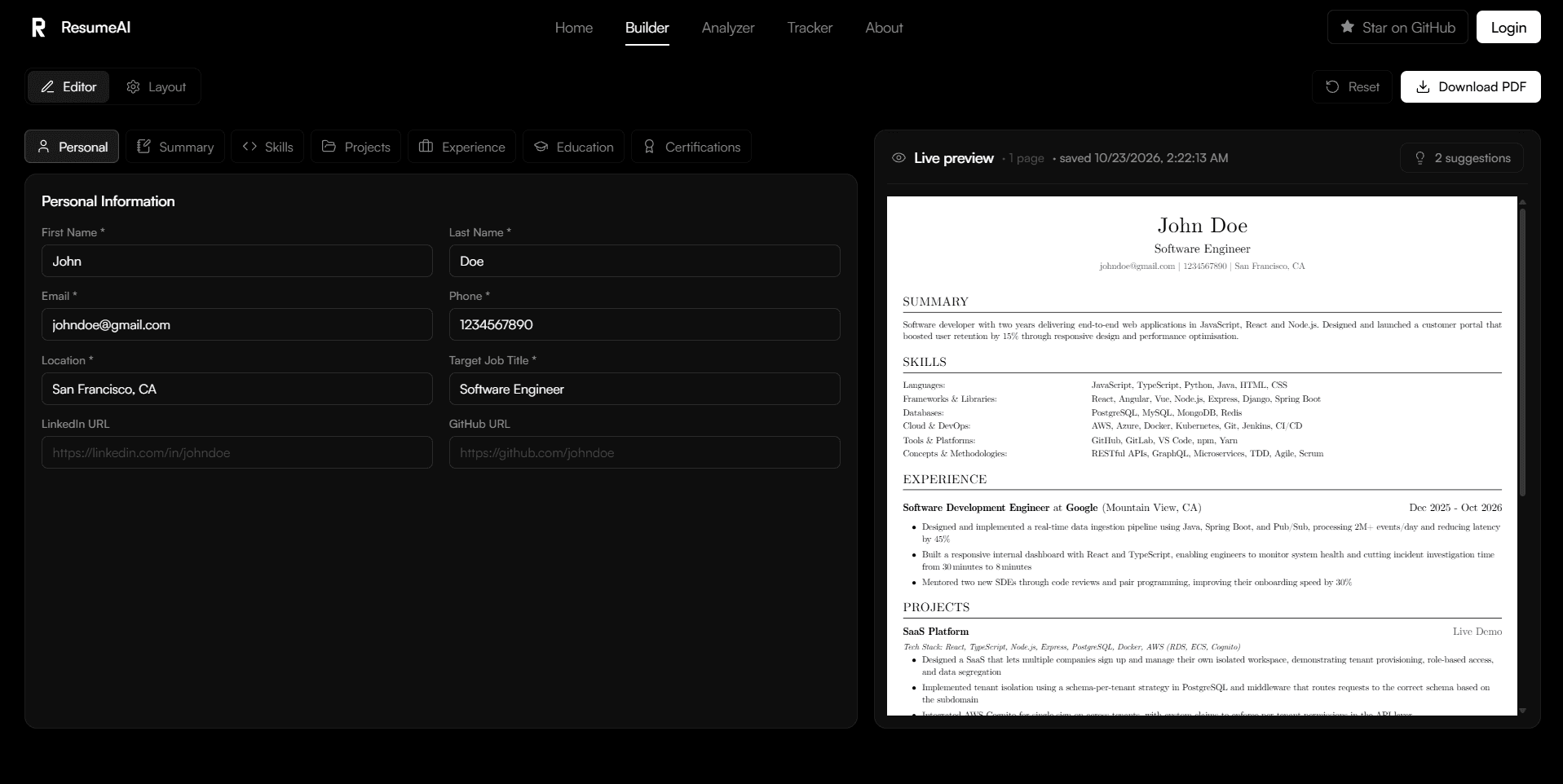Open the Certifications tab label
Viewport: 1563px width, 784px height.
click(703, 148)
